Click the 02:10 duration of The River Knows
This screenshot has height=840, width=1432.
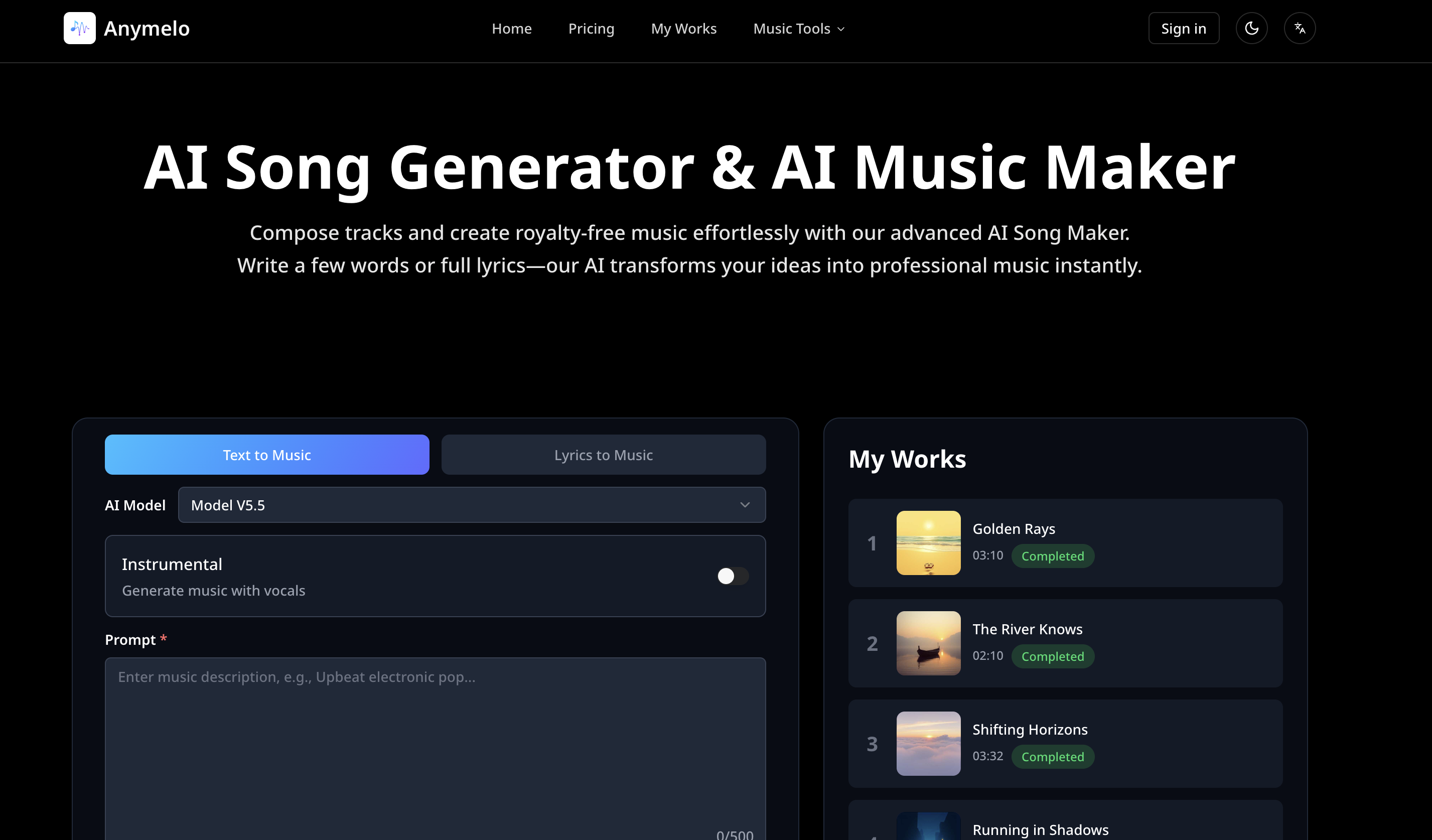(x=987, y=656)
